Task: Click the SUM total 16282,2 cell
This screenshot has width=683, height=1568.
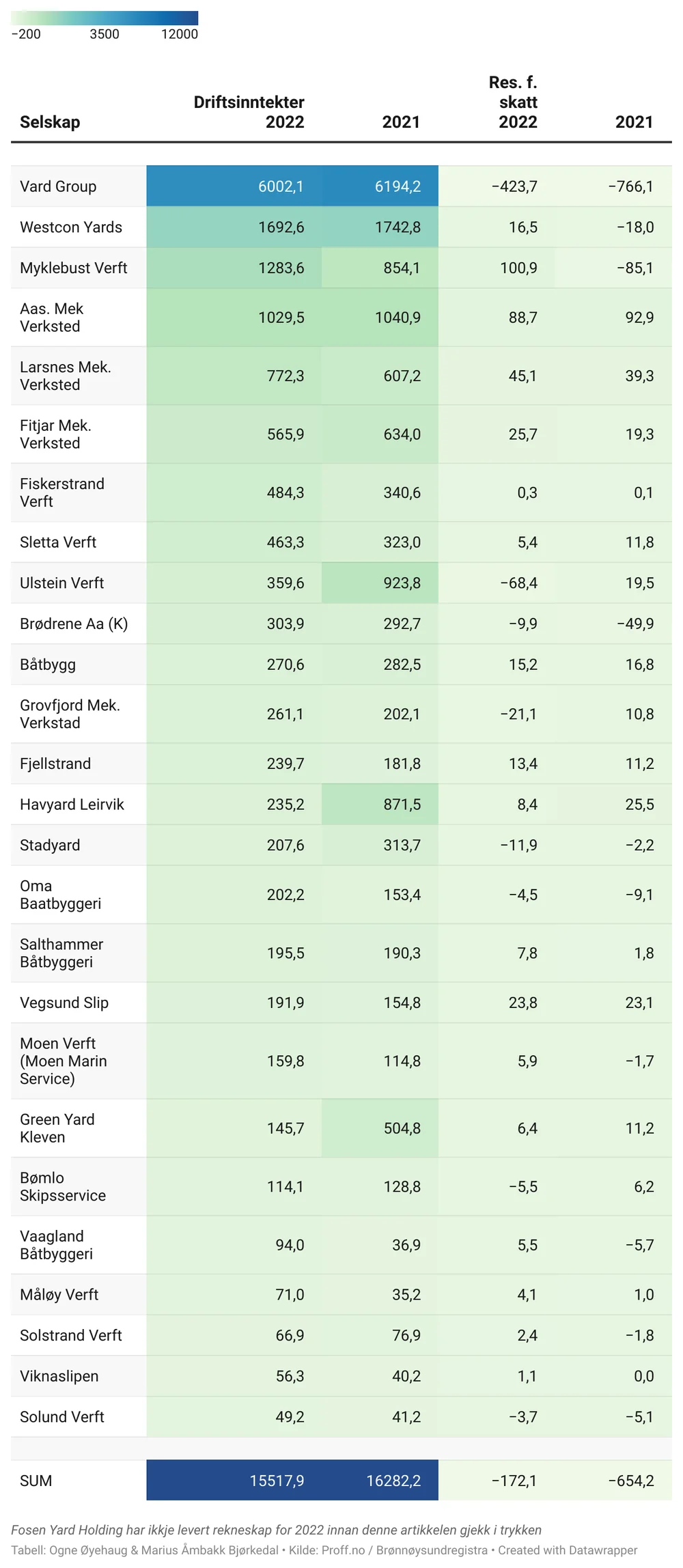Action: click(393, 1481)
